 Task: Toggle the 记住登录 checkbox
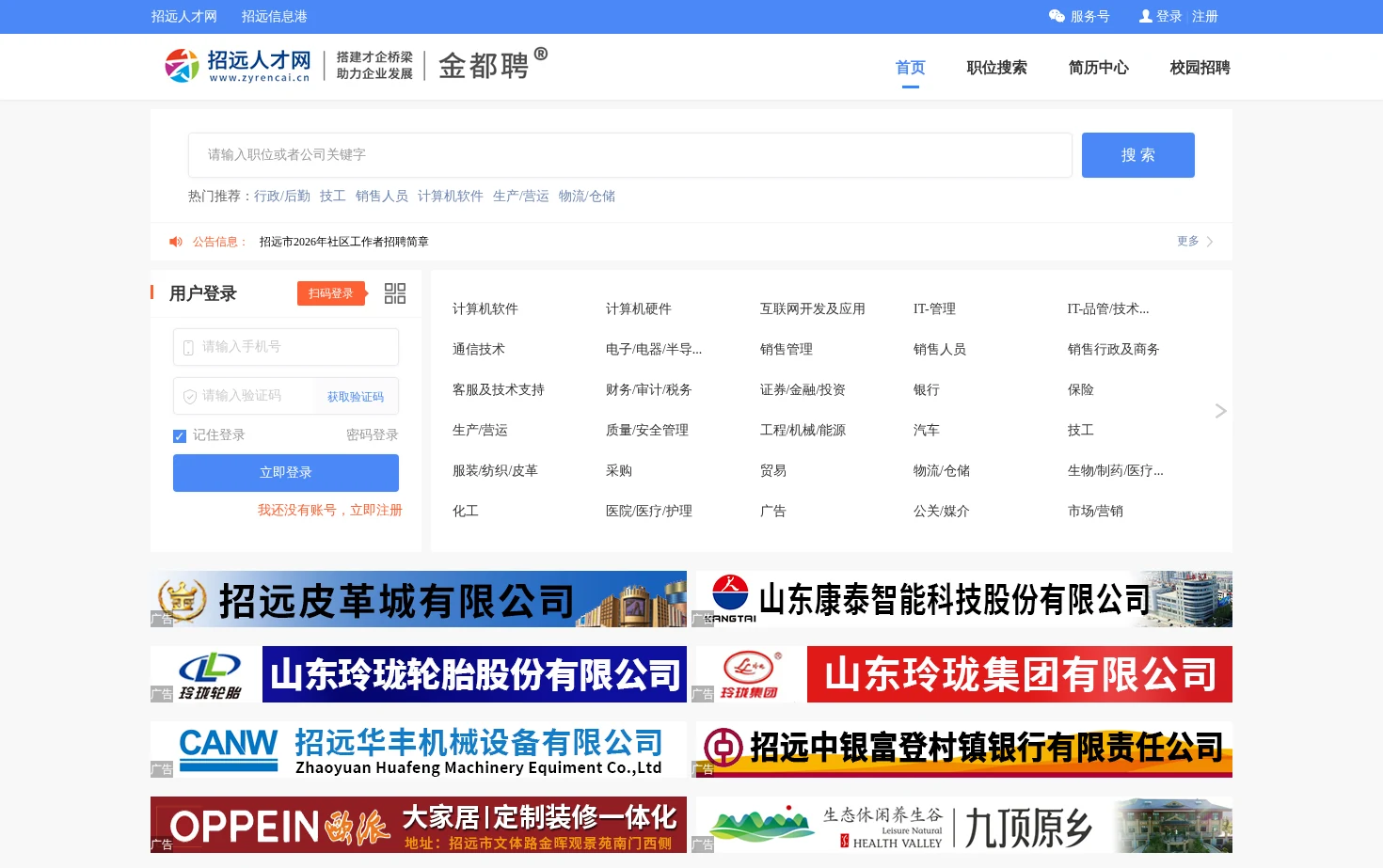click(180, 435)
